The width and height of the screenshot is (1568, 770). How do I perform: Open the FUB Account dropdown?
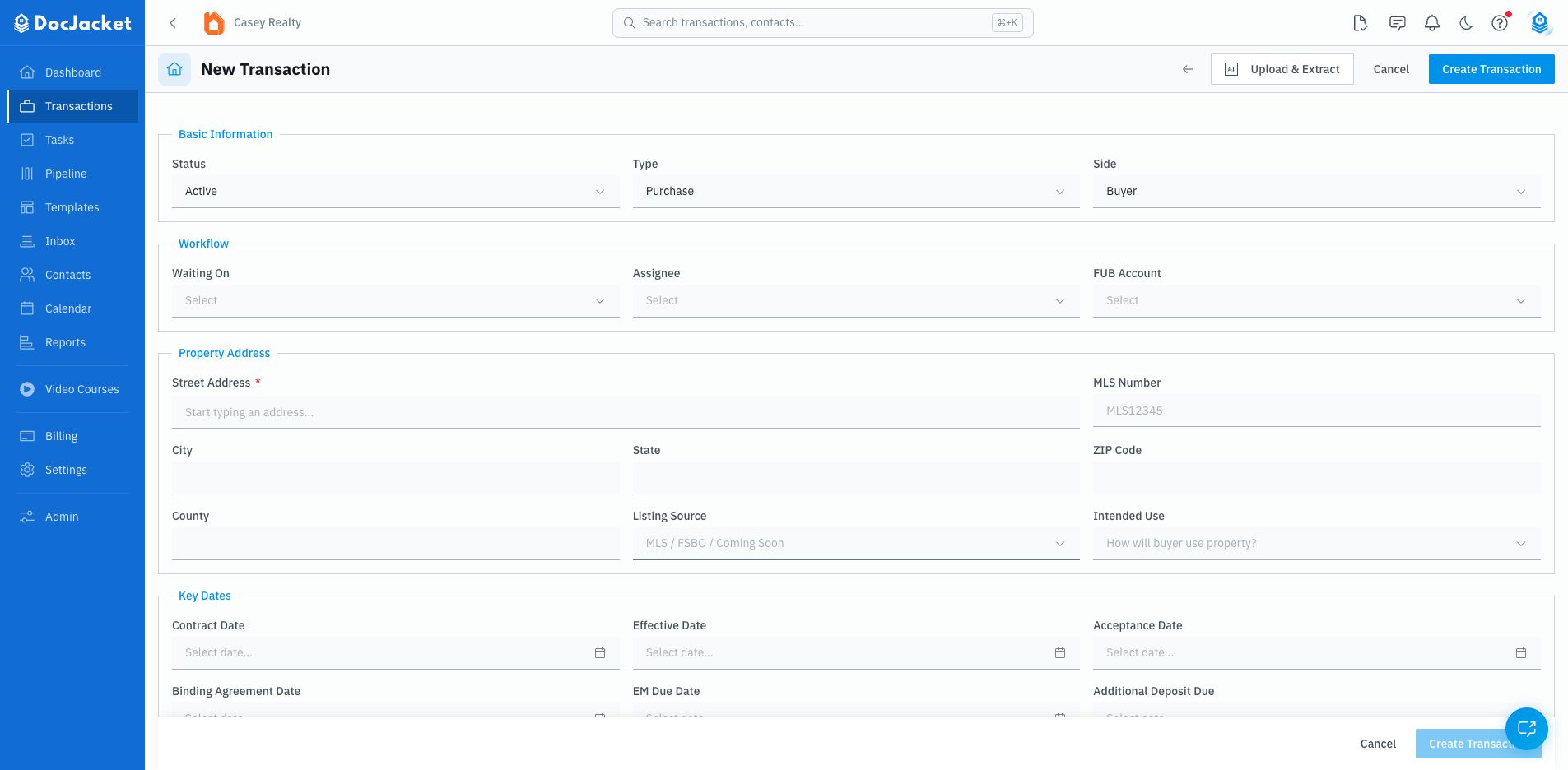tap(1317, 300)
